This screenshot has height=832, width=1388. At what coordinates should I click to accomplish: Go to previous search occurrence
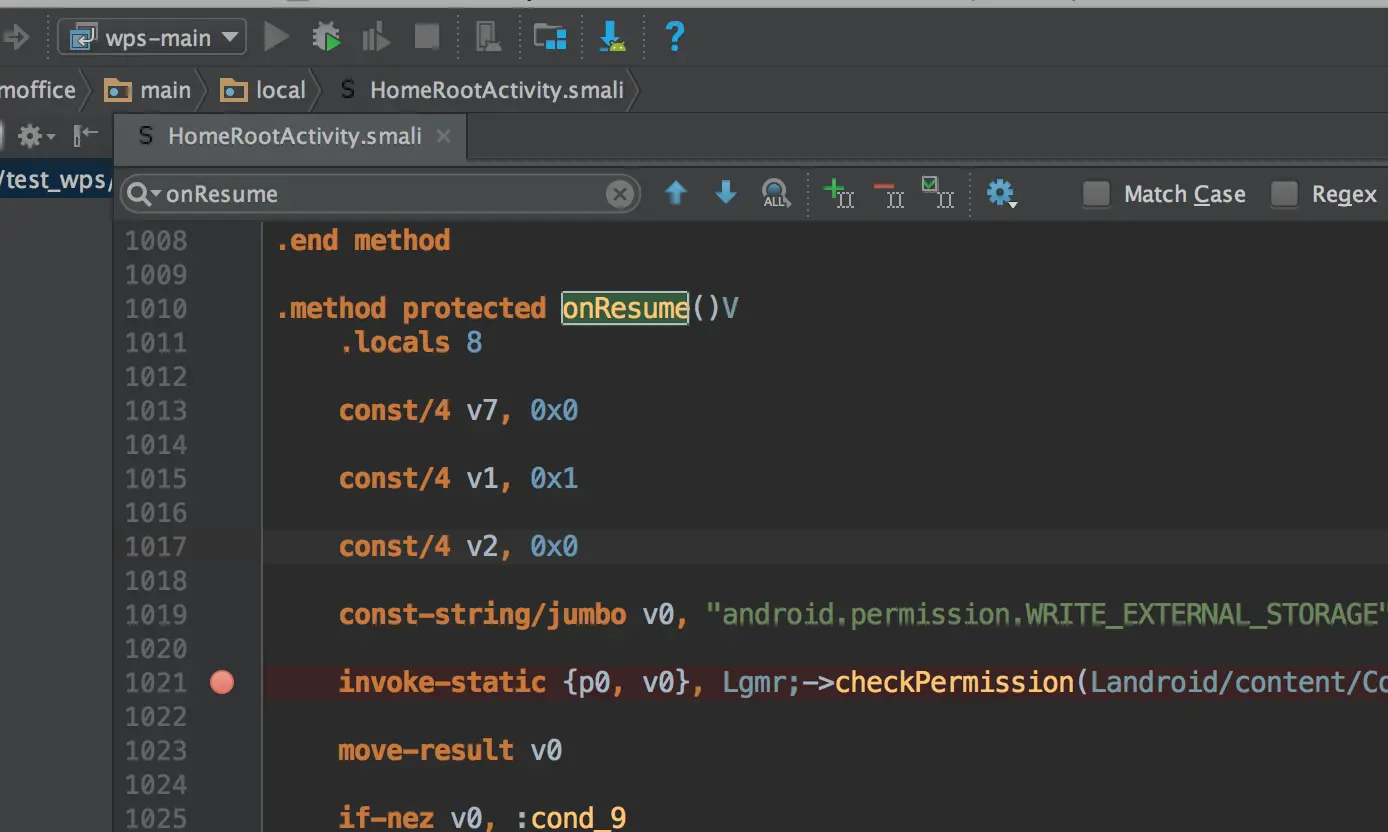click(x=676, y=193)
